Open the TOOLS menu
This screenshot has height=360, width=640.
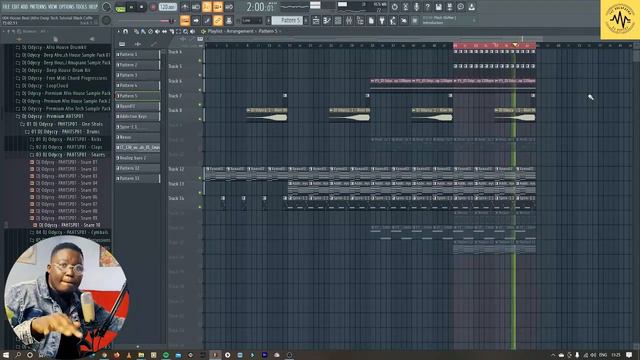point(82,7)
